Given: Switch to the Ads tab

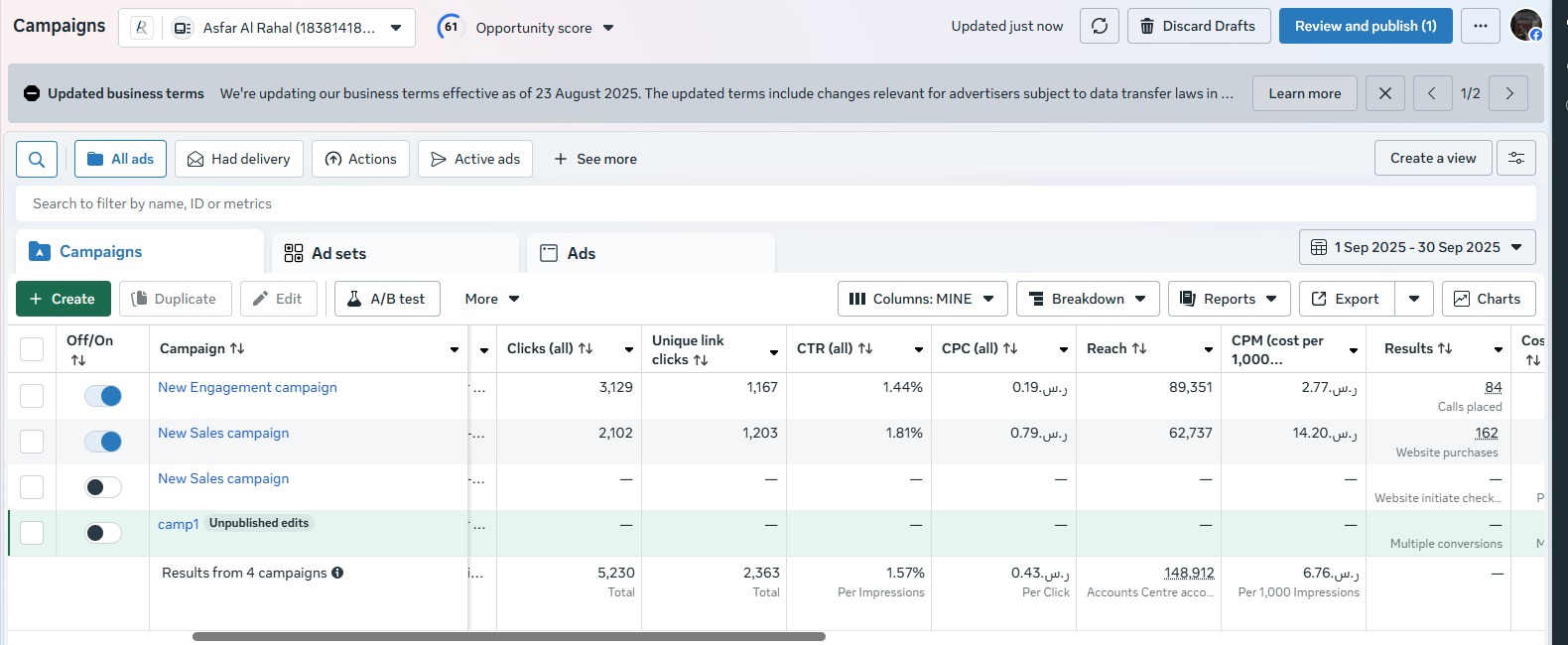Looking at the screenshot, I should [651, 253].
